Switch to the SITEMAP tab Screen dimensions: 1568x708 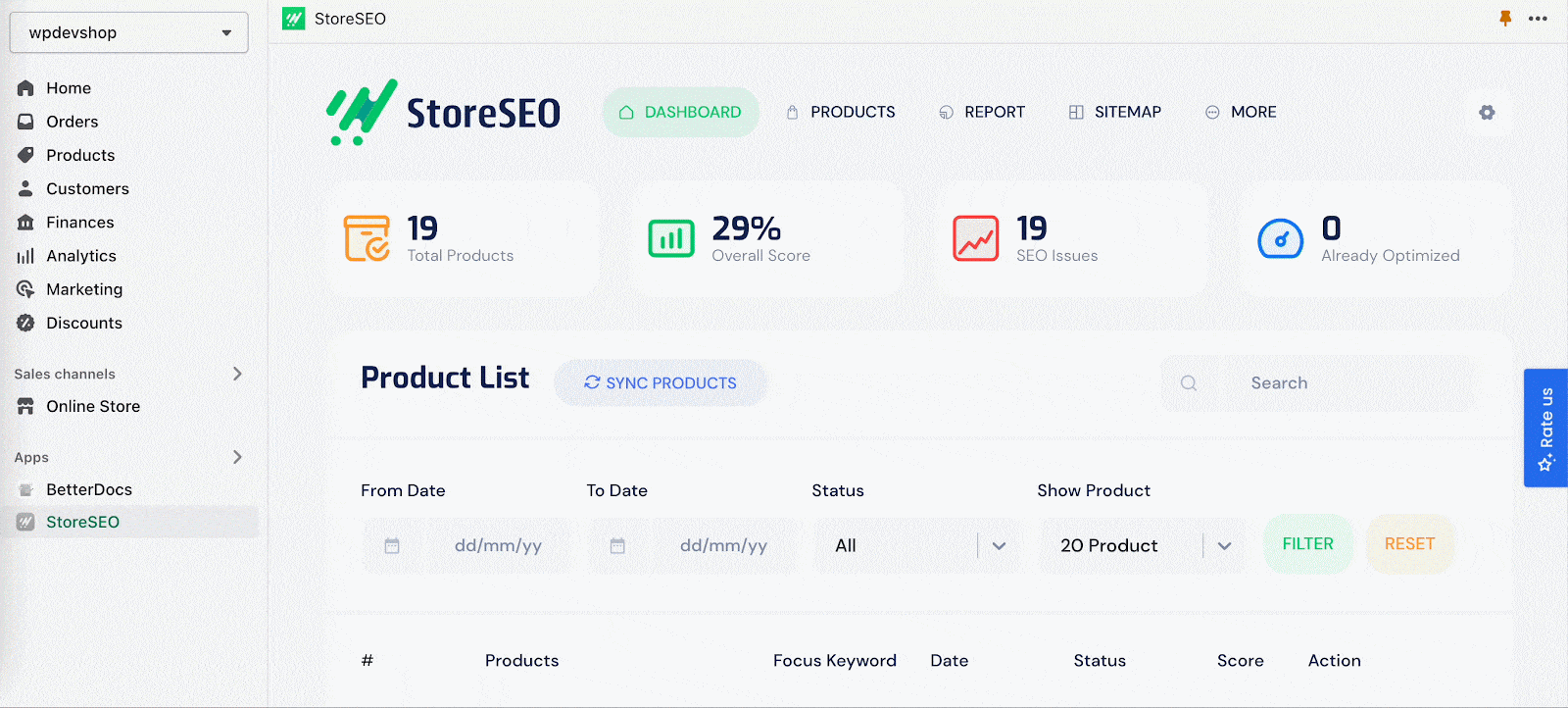pyautogui.click(x=1115, y=112)
